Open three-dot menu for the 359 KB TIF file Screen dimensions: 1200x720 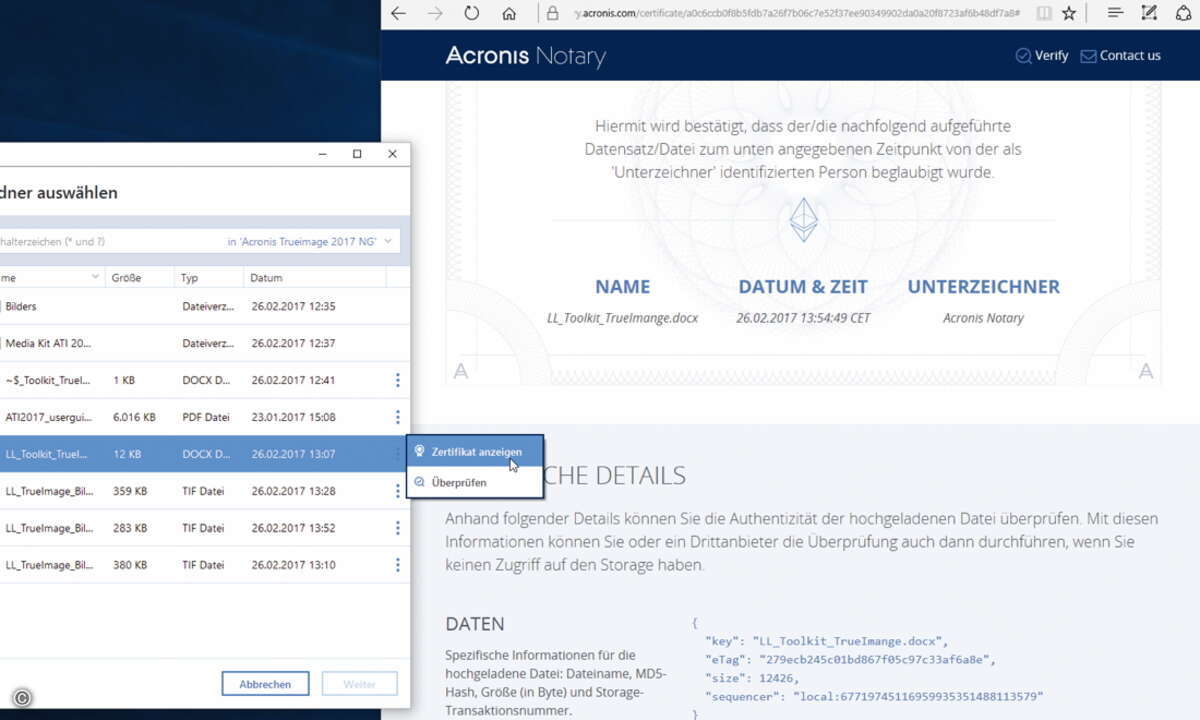[x=398, y=491]
